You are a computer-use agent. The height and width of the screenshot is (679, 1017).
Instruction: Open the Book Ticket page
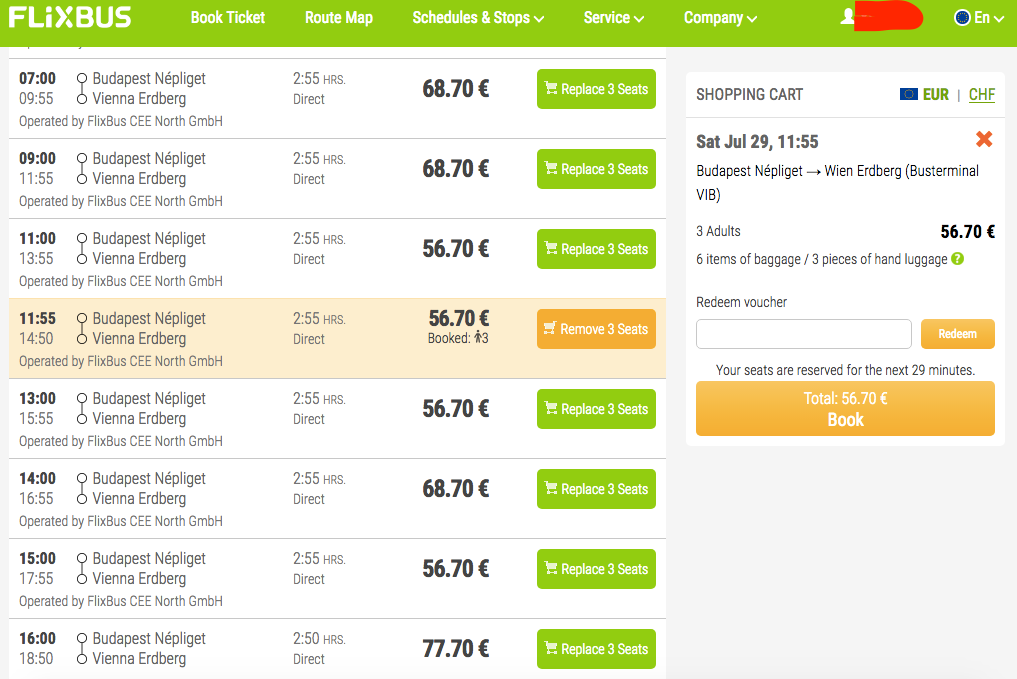pos(228,18)
